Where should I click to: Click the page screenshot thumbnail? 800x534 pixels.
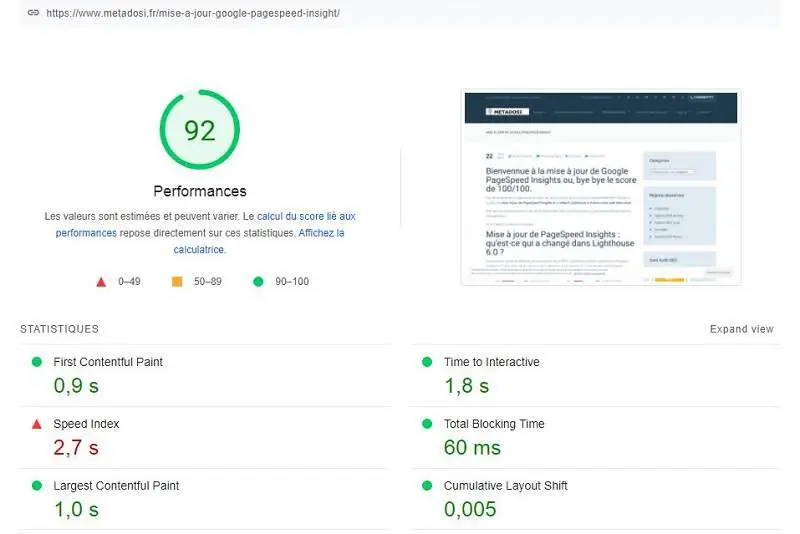(x=600, y=188)
